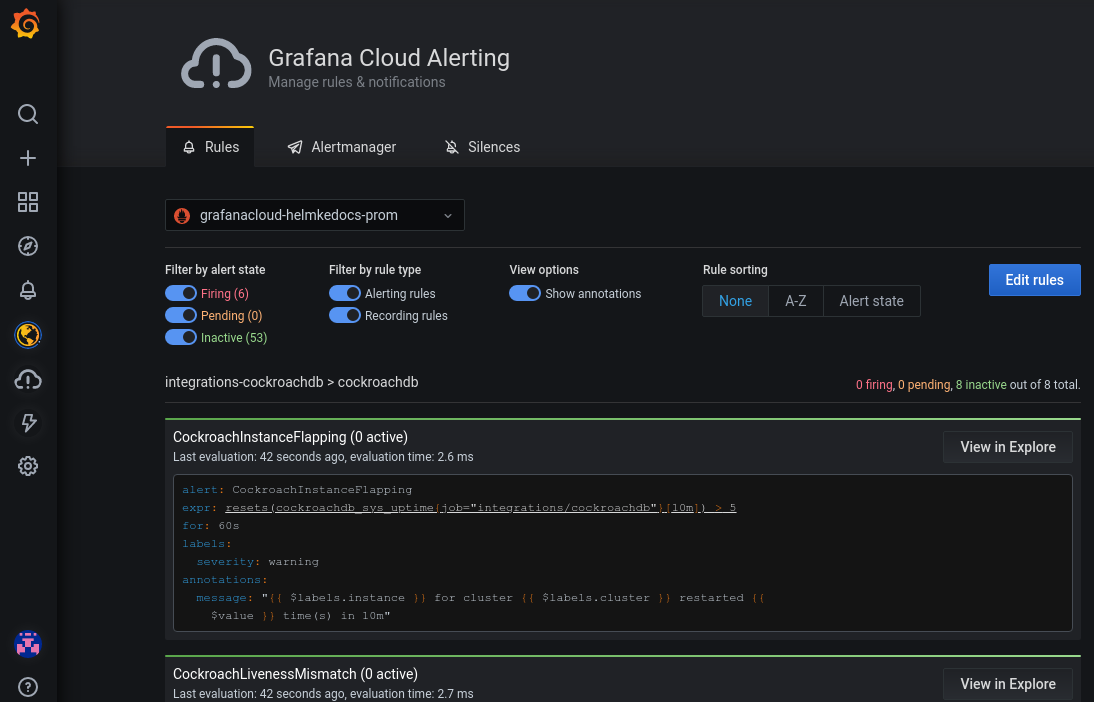
Task: Open the resets expression link for CockroachInstanceFlapping
Action: coord(481,508)
